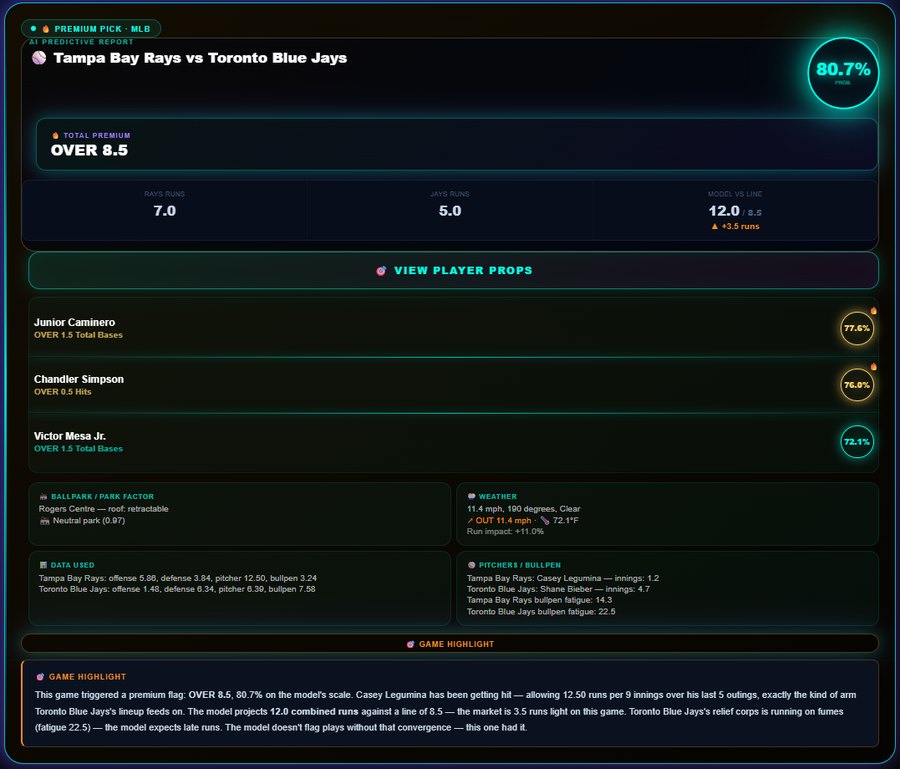The image size is (900, 769).
Task: Click the +3.5 runs indicator
Action: (735, 226)
